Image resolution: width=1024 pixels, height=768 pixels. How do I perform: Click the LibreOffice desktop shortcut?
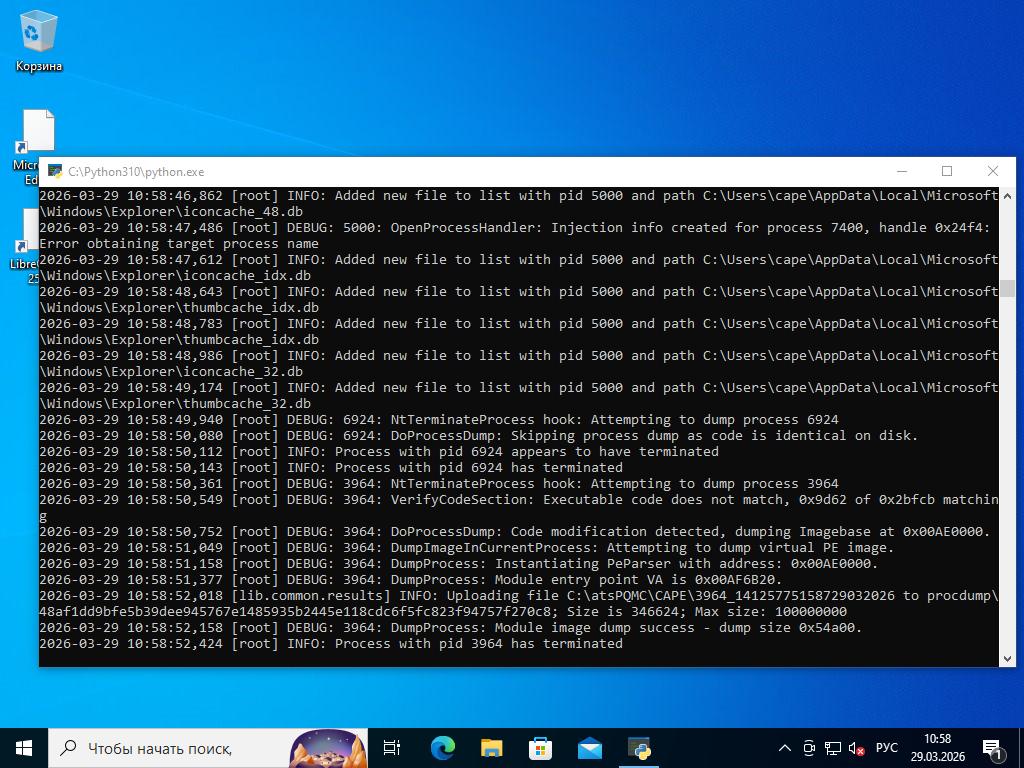click(x=28, y=240)
